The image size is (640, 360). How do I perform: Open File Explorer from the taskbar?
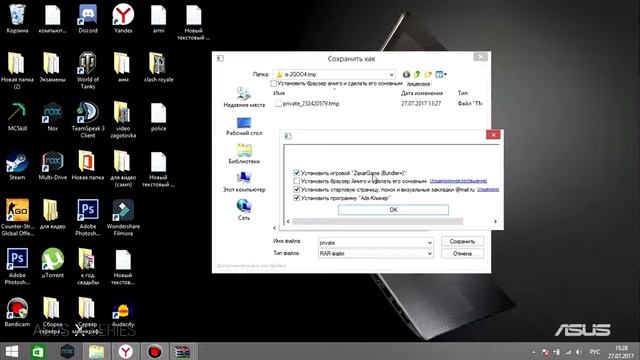coord(96,351)
